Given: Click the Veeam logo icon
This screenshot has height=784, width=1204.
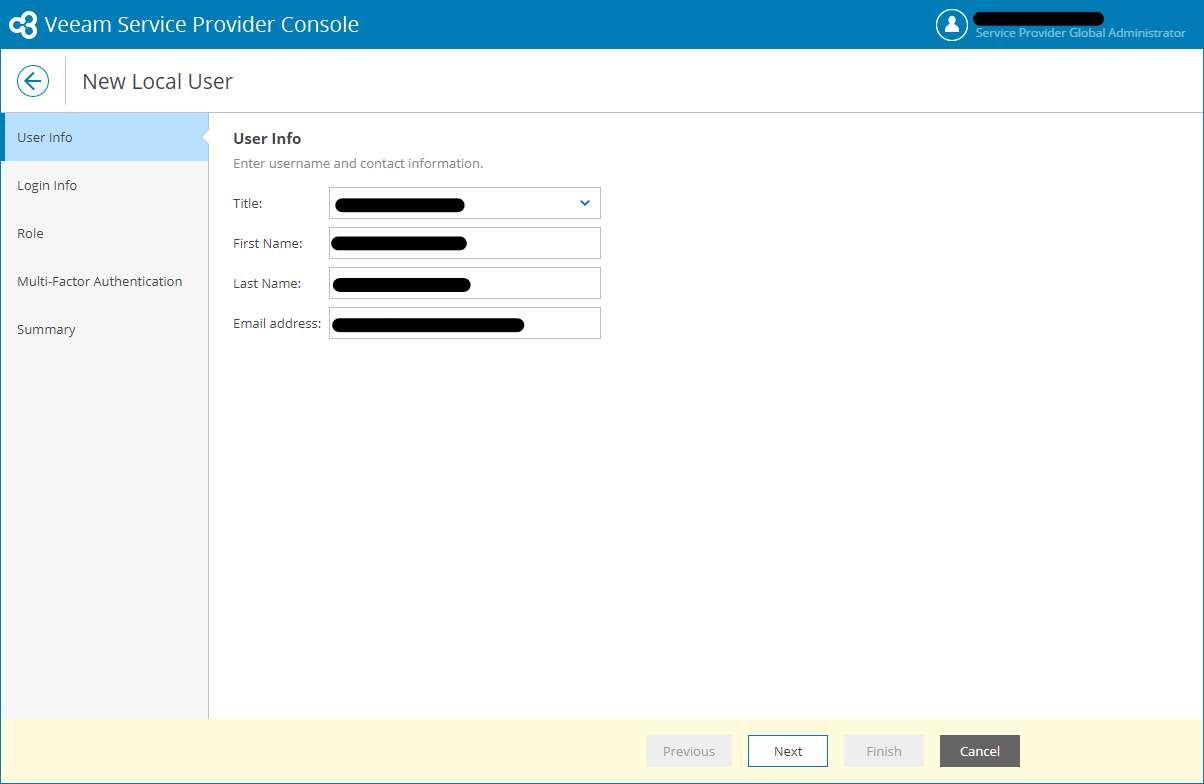Looking at the screenshot, I should click(x=22, y=25).
